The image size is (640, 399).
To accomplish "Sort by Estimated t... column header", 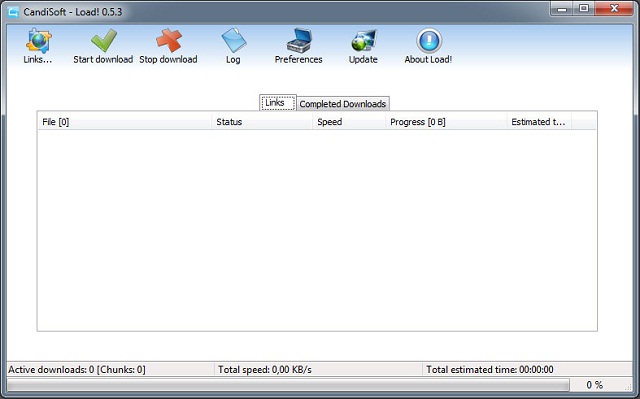I will (x=539, y=122).
